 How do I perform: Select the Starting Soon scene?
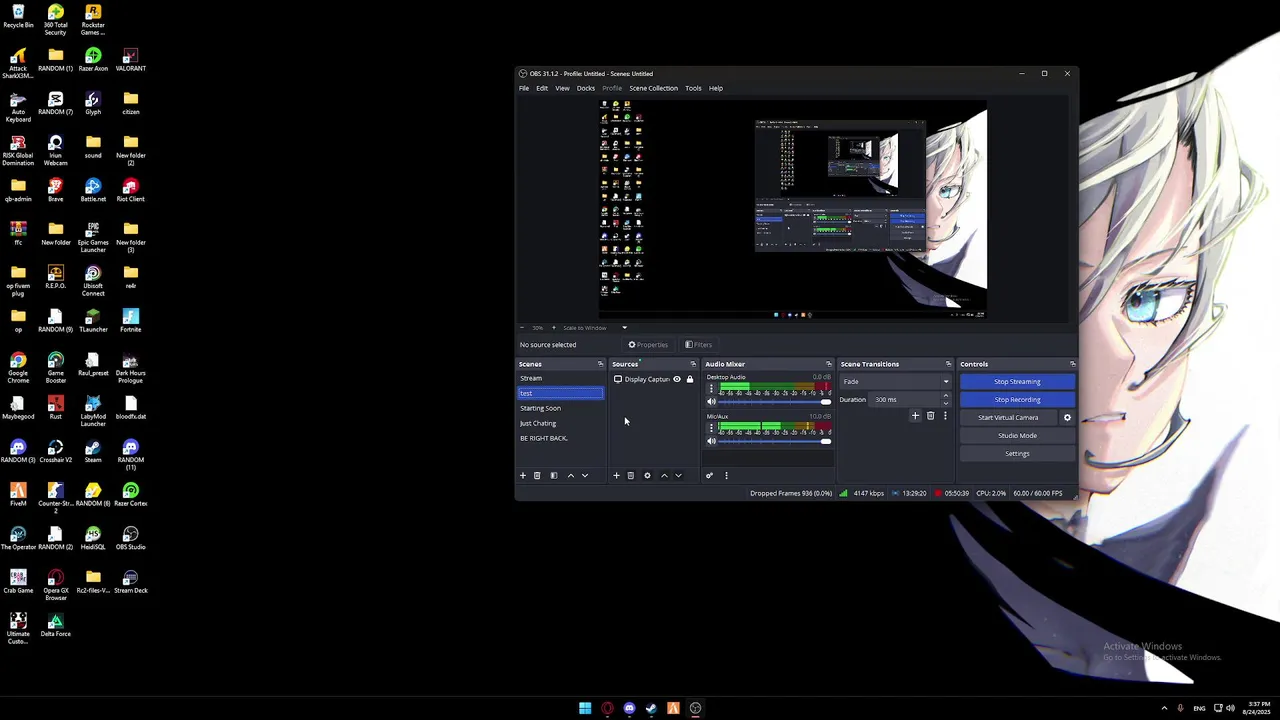pos(560,408)
